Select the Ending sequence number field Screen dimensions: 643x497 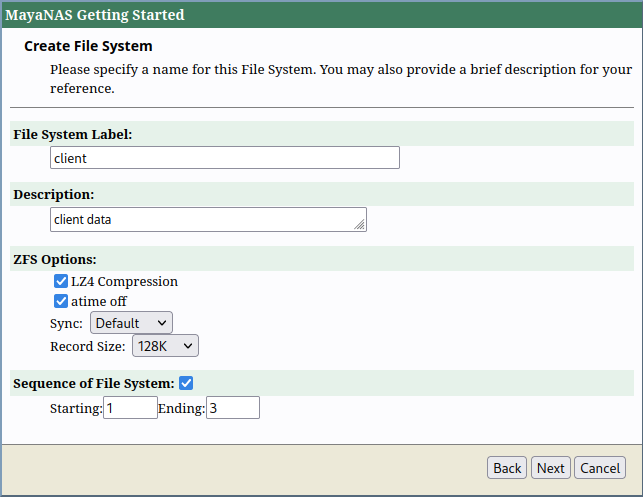[232, 408]
